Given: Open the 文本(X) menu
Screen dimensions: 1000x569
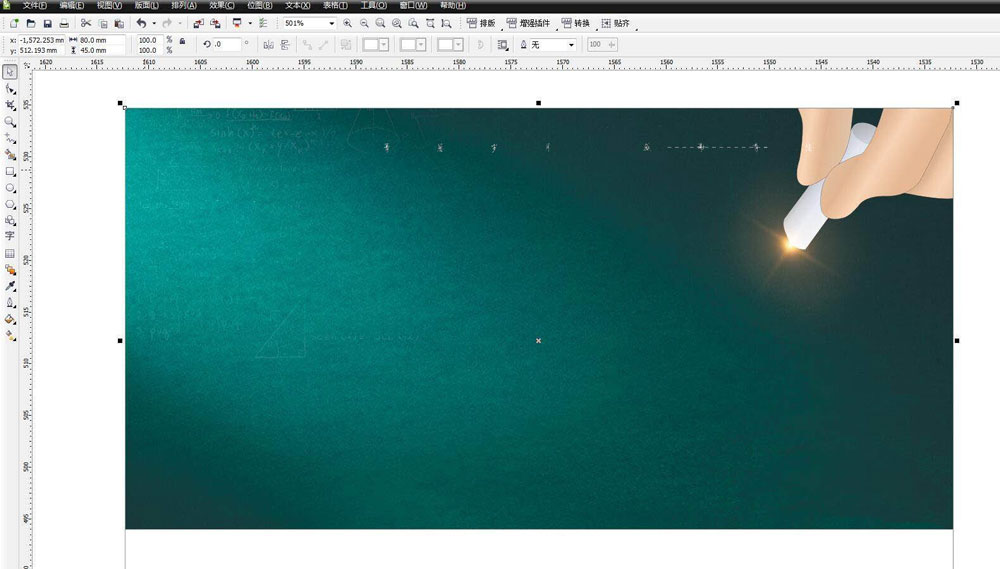Looking at the screenshot, I should click(x=297, y=5).
